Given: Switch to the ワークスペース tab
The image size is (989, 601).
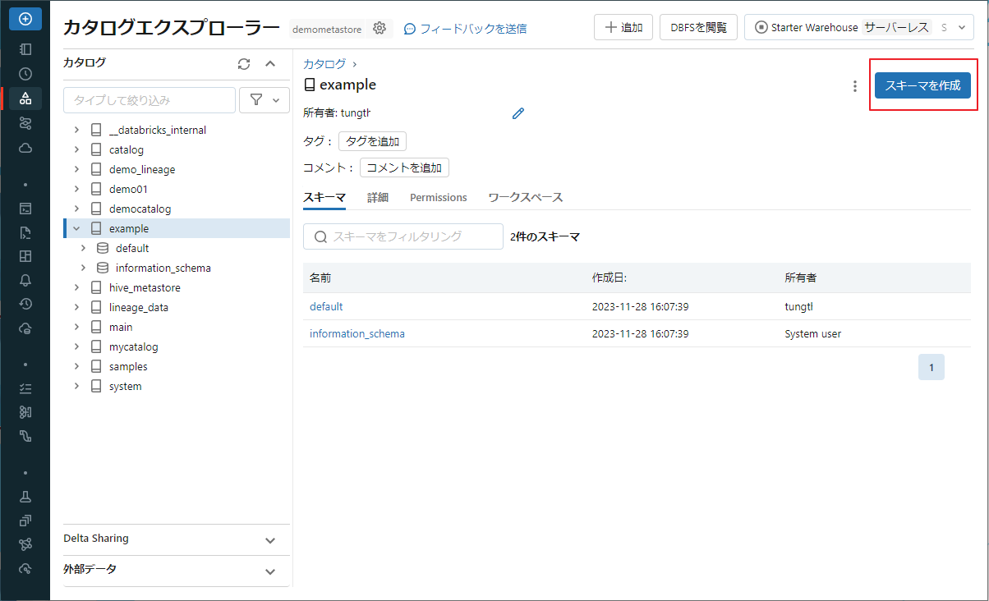Looking at the screenshot, I should (x=525, y=198).
